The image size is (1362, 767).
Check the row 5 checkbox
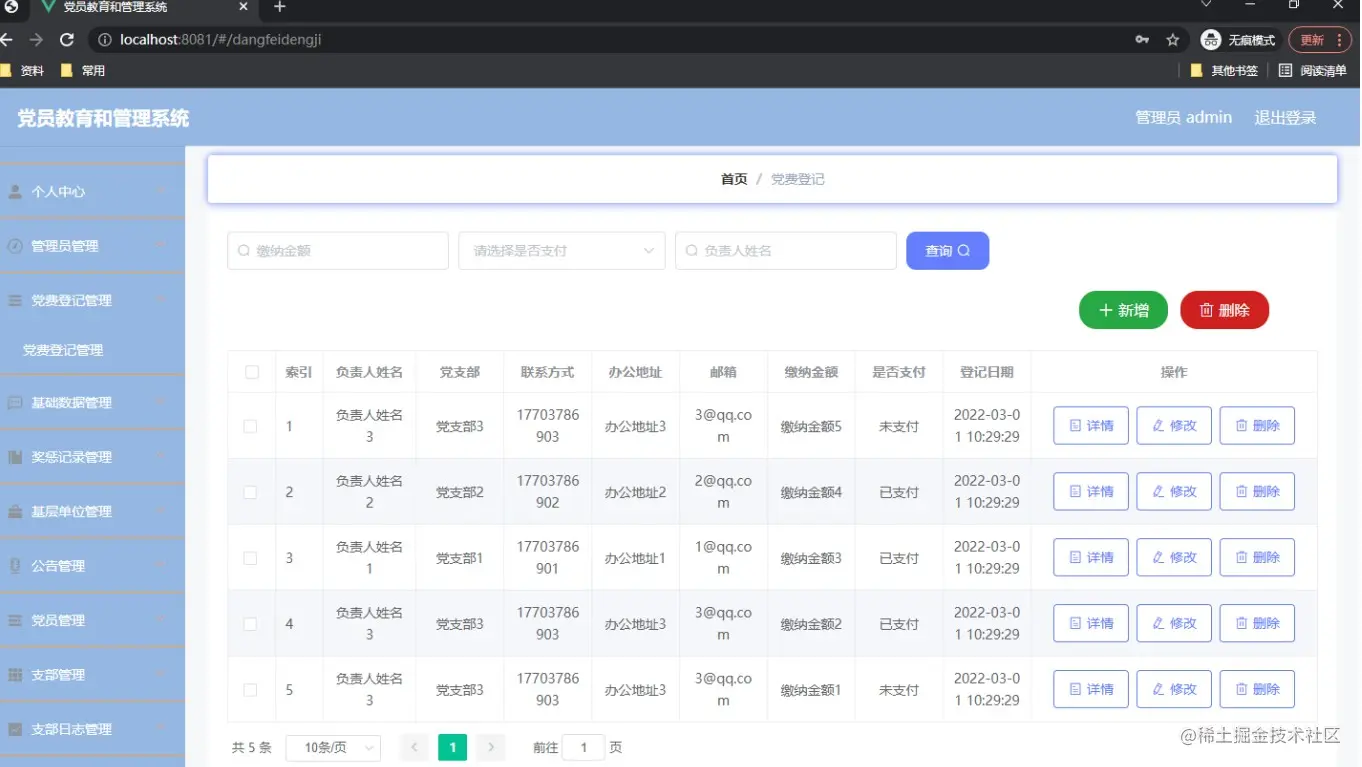(x=250, y=690)
